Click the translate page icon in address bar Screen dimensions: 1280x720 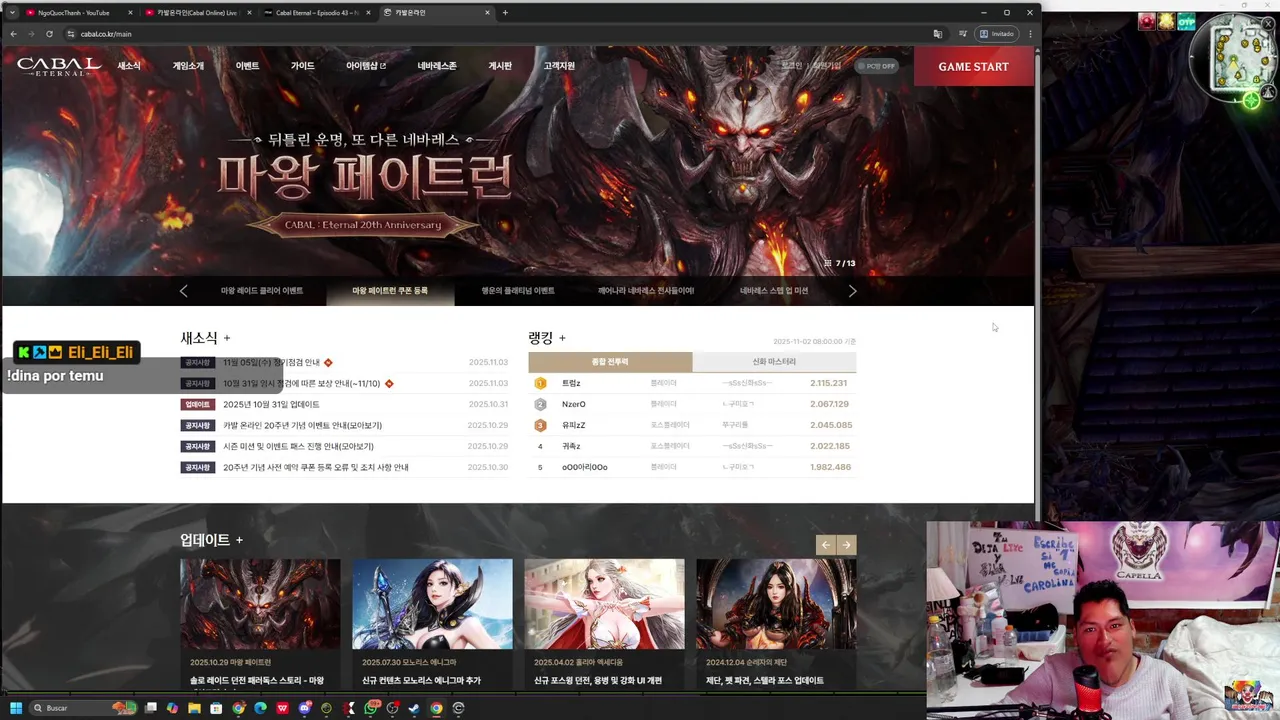click(x=937, y=34)
